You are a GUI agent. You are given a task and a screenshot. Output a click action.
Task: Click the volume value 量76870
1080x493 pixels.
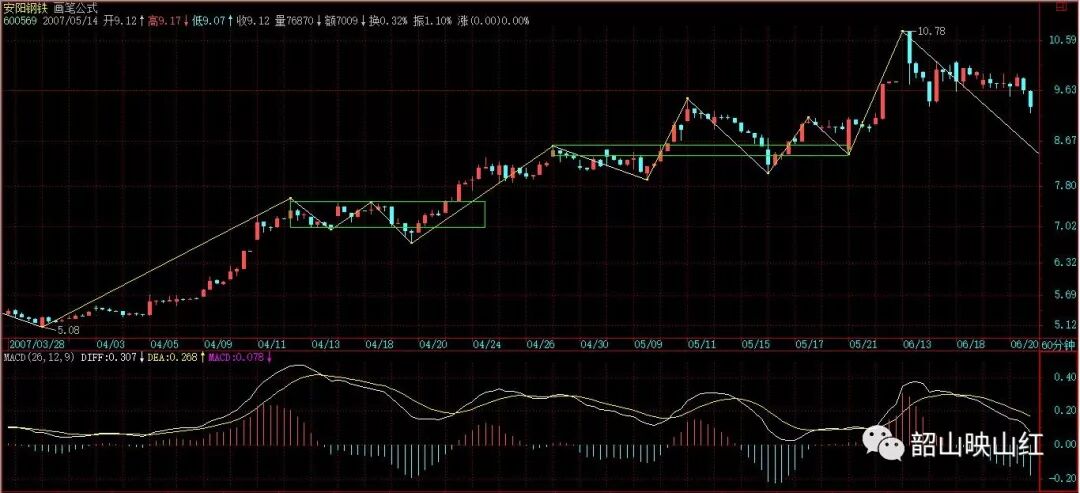tap(293, 21)
